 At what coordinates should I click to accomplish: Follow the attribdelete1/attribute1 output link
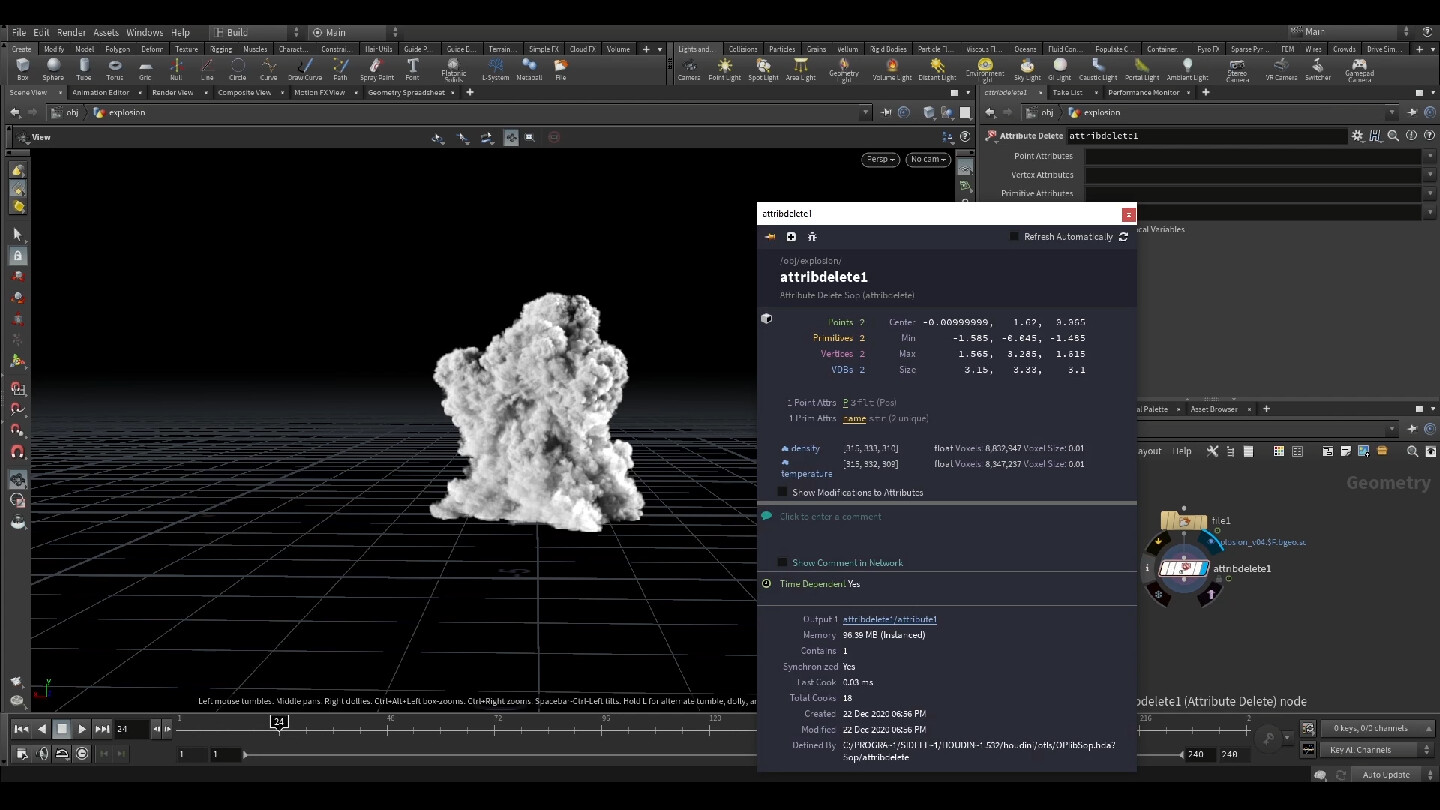[x=886, y=619]
